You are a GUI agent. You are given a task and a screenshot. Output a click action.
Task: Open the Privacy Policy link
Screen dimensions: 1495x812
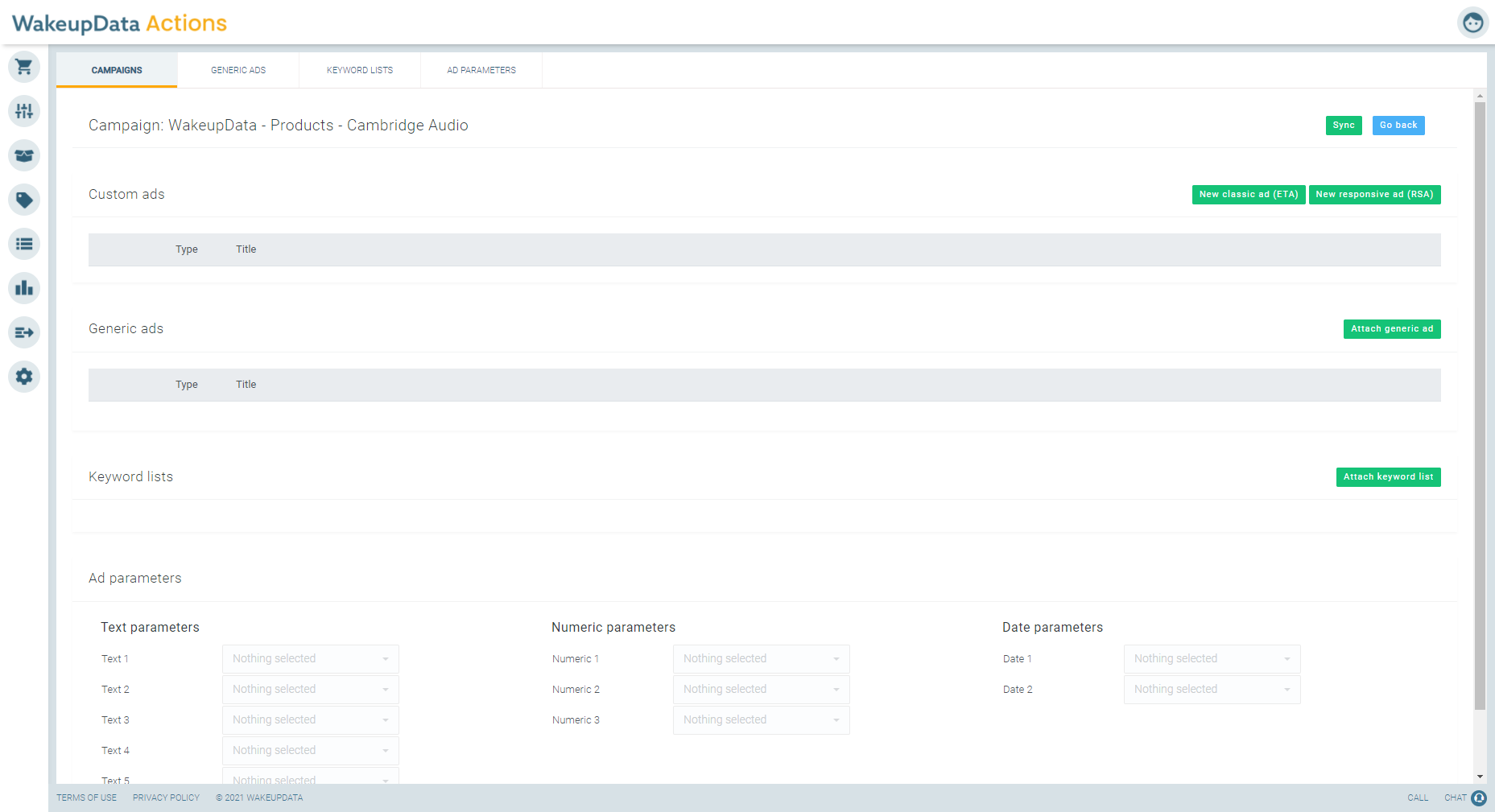tap(166, 798)
